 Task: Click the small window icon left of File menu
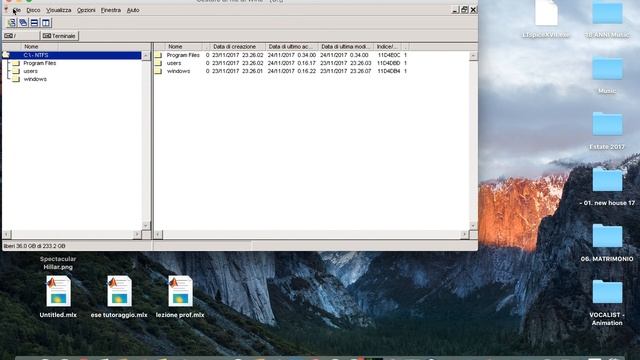tap(6, 10)
